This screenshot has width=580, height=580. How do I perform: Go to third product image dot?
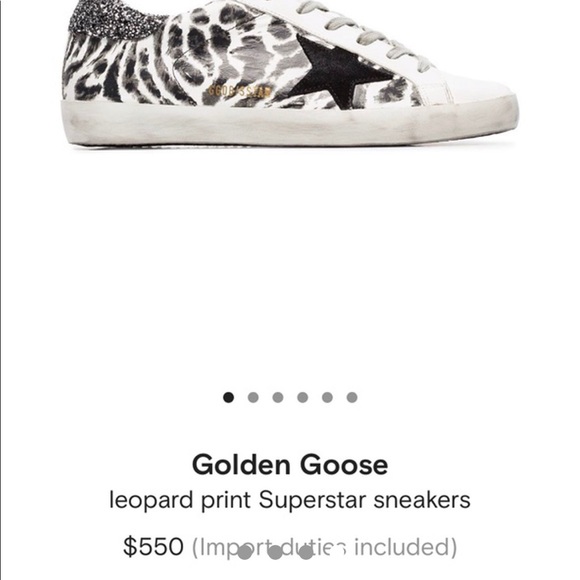278,397
